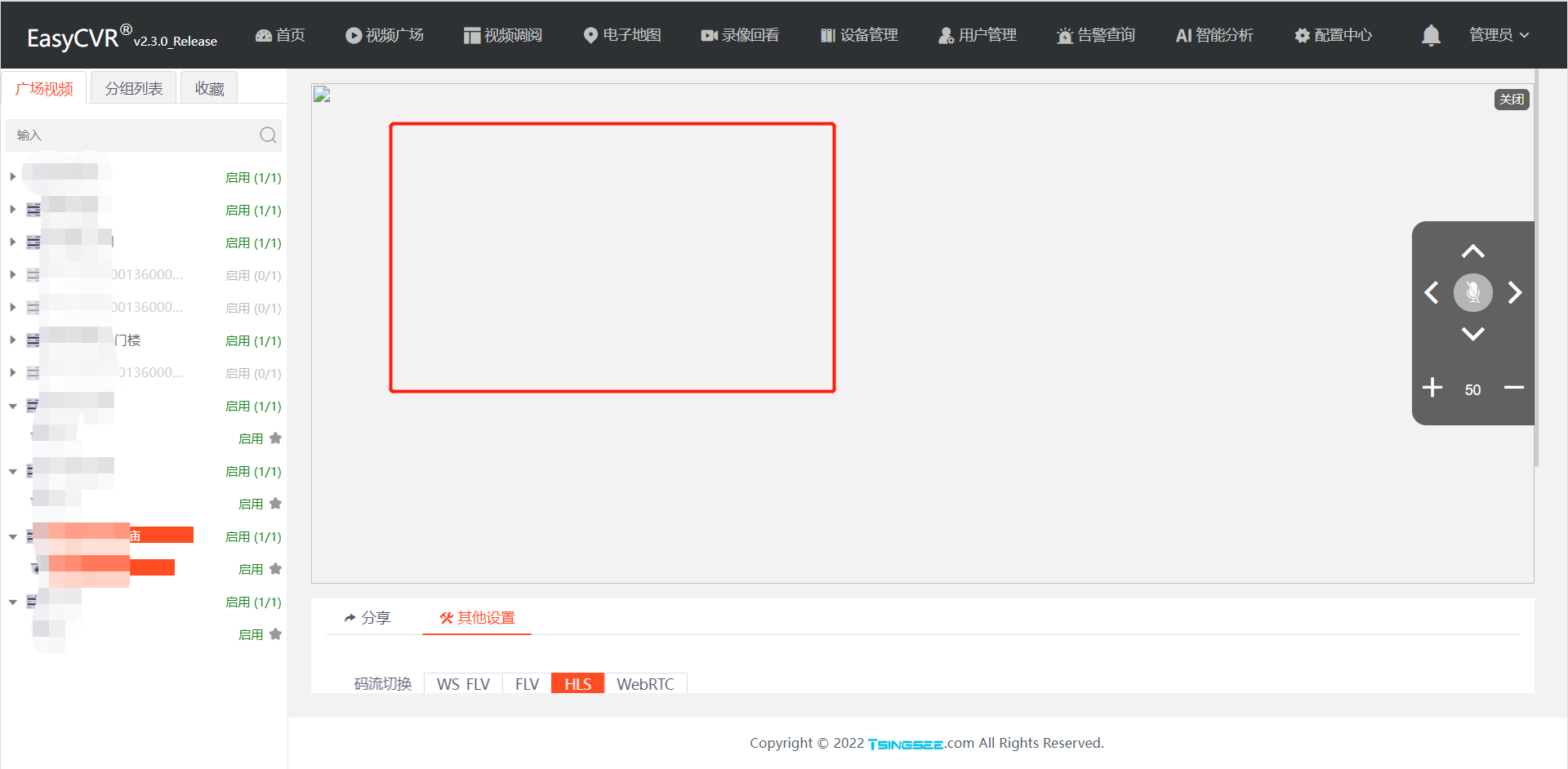Click the broken image icon in the player
The height and width of the screenshot is (769, 1568).
click(322, 94)
